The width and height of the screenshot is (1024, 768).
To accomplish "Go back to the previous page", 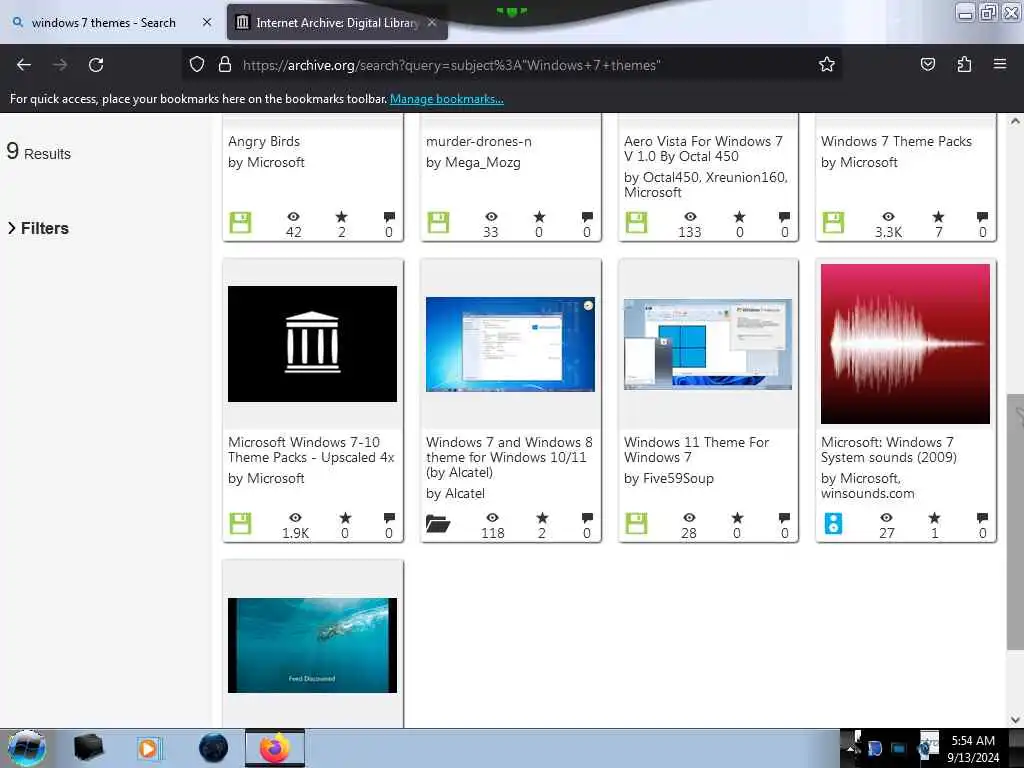I will (x=24, y=65).
